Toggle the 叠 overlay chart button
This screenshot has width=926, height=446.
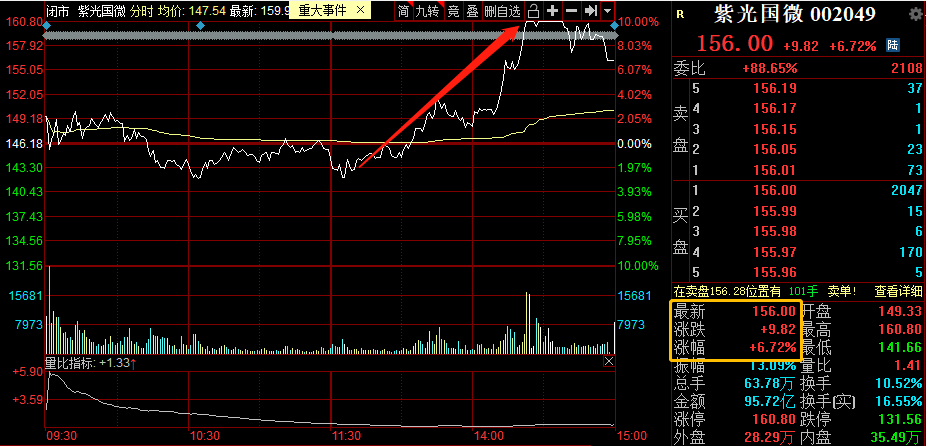(x=472, y=11)
